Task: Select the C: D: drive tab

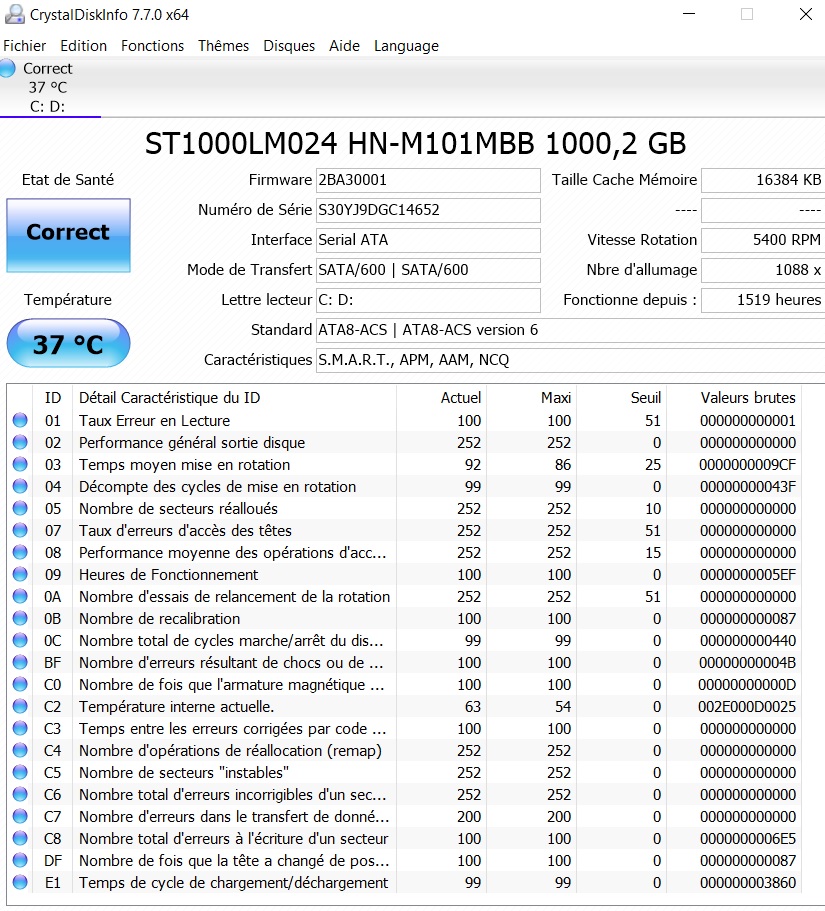Action: click(50, 87)
